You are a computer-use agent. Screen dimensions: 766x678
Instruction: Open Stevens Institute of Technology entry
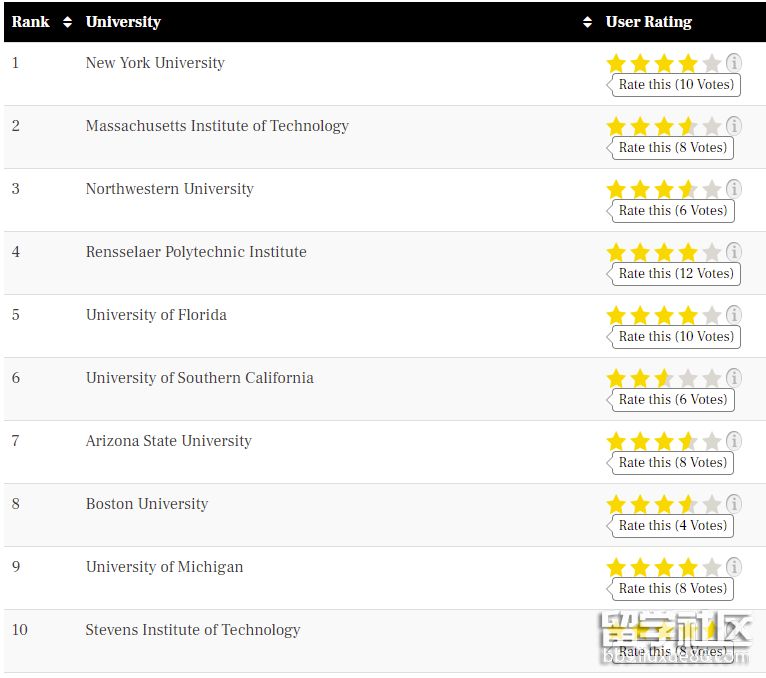(192, 630)
